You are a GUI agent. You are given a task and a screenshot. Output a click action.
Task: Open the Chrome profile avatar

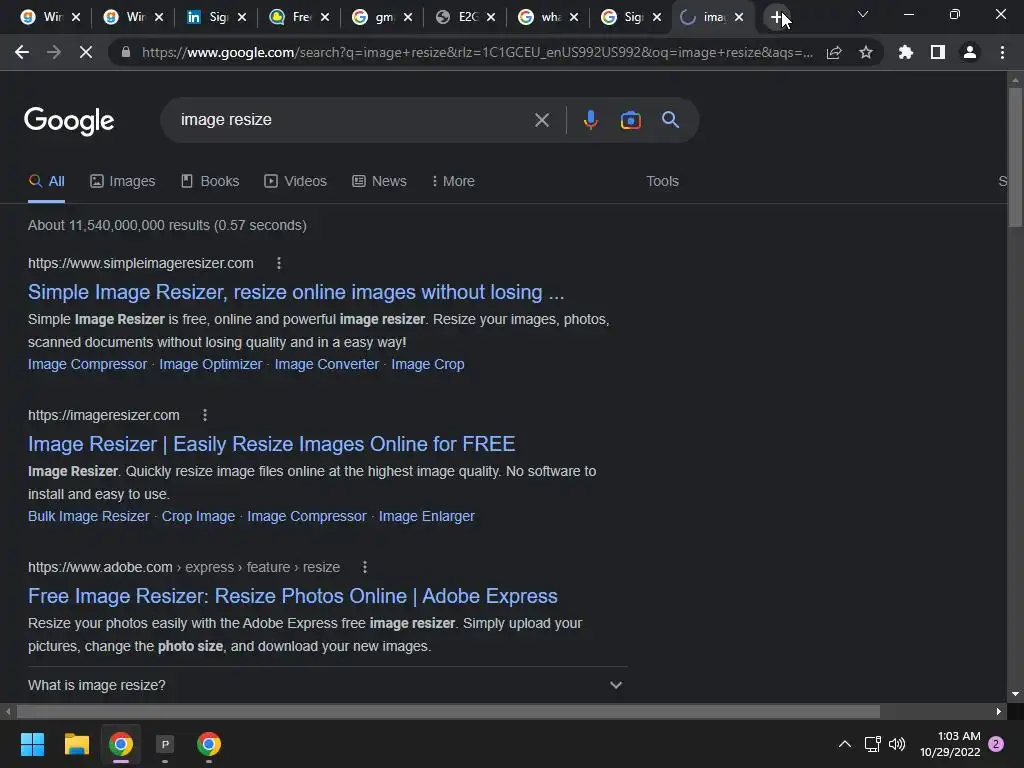click(970, 52)
